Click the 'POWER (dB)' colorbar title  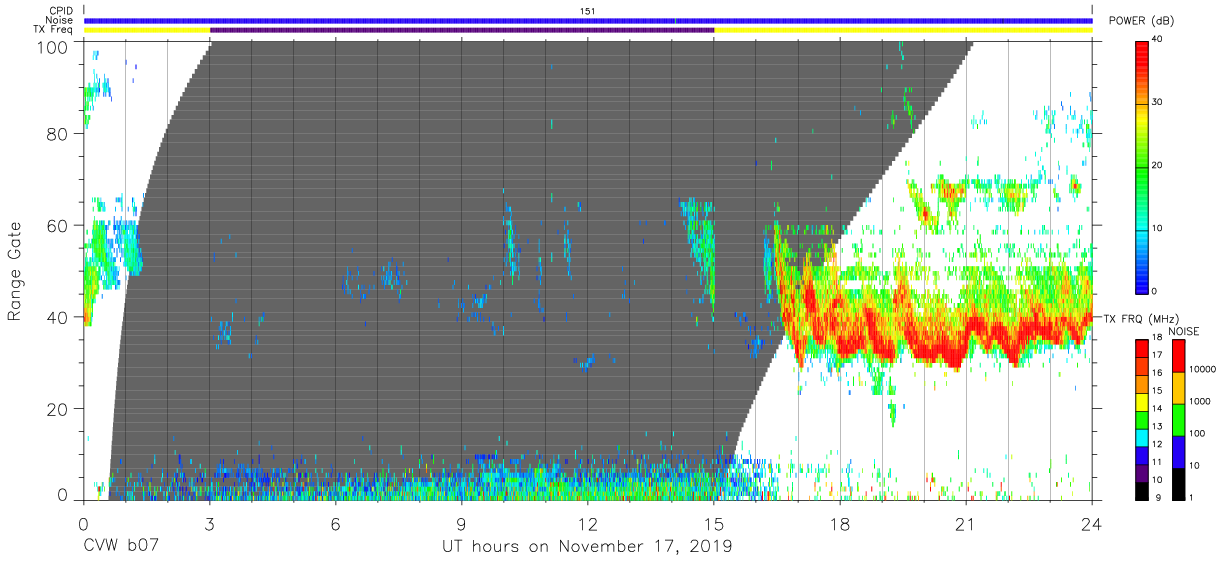[1142, 21]
